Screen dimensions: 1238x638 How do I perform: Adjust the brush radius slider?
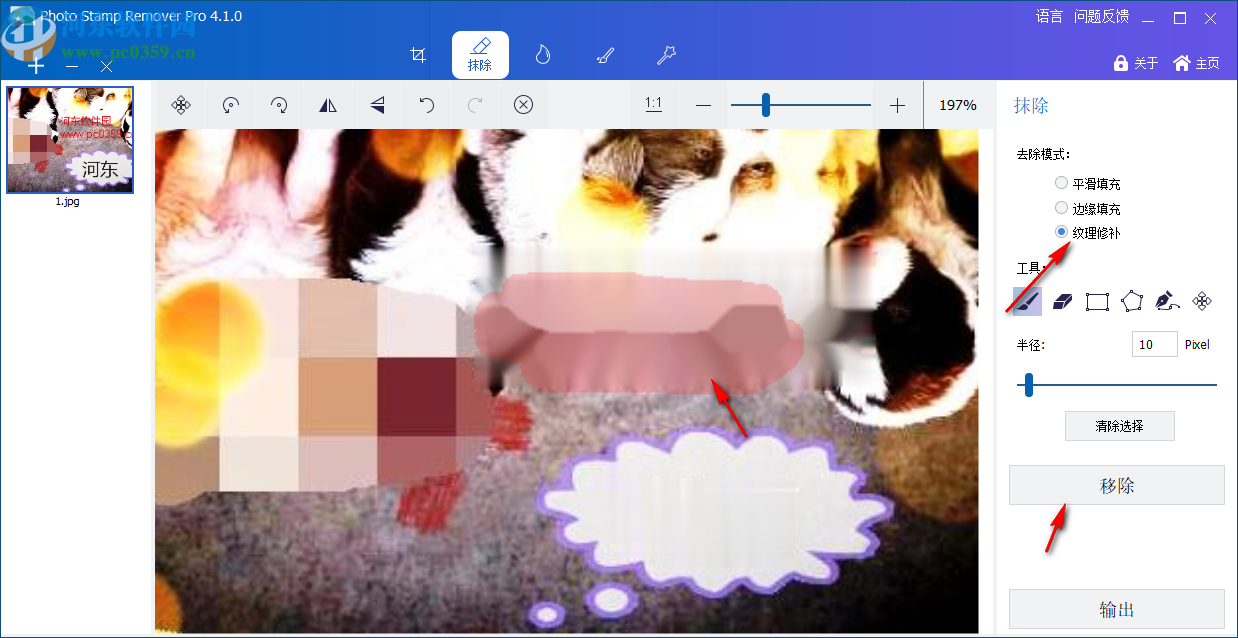(x=1027, y=383)
